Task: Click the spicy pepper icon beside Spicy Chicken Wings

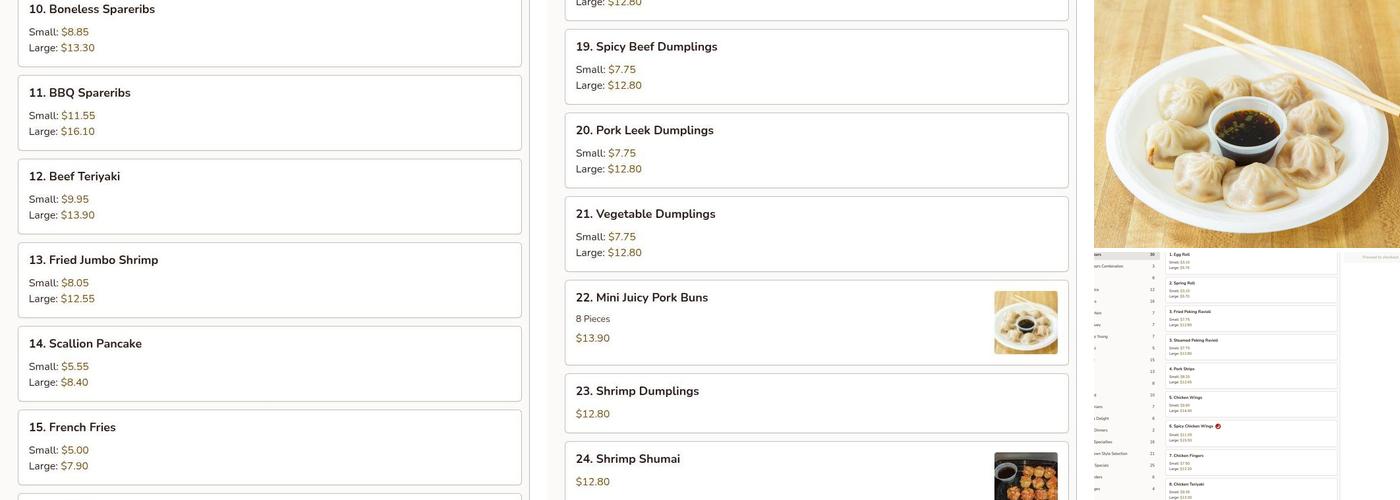Action: (1218, 426)
